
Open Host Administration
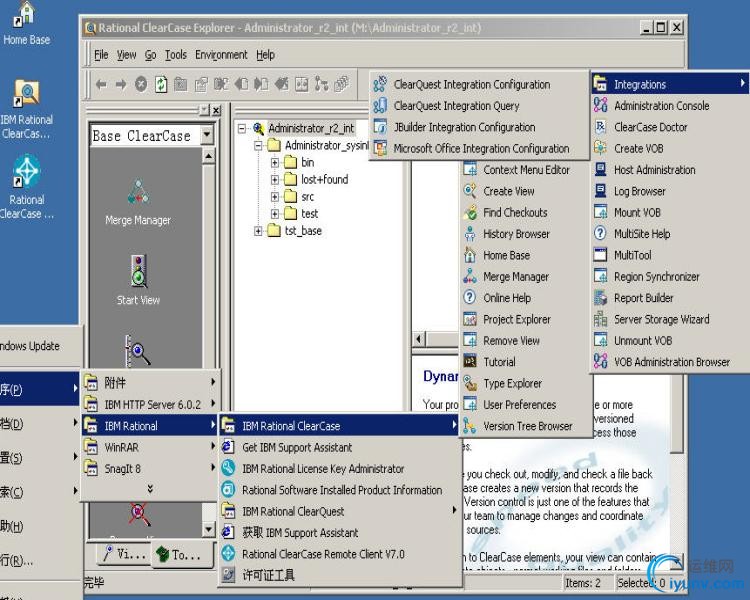(670, 170)
